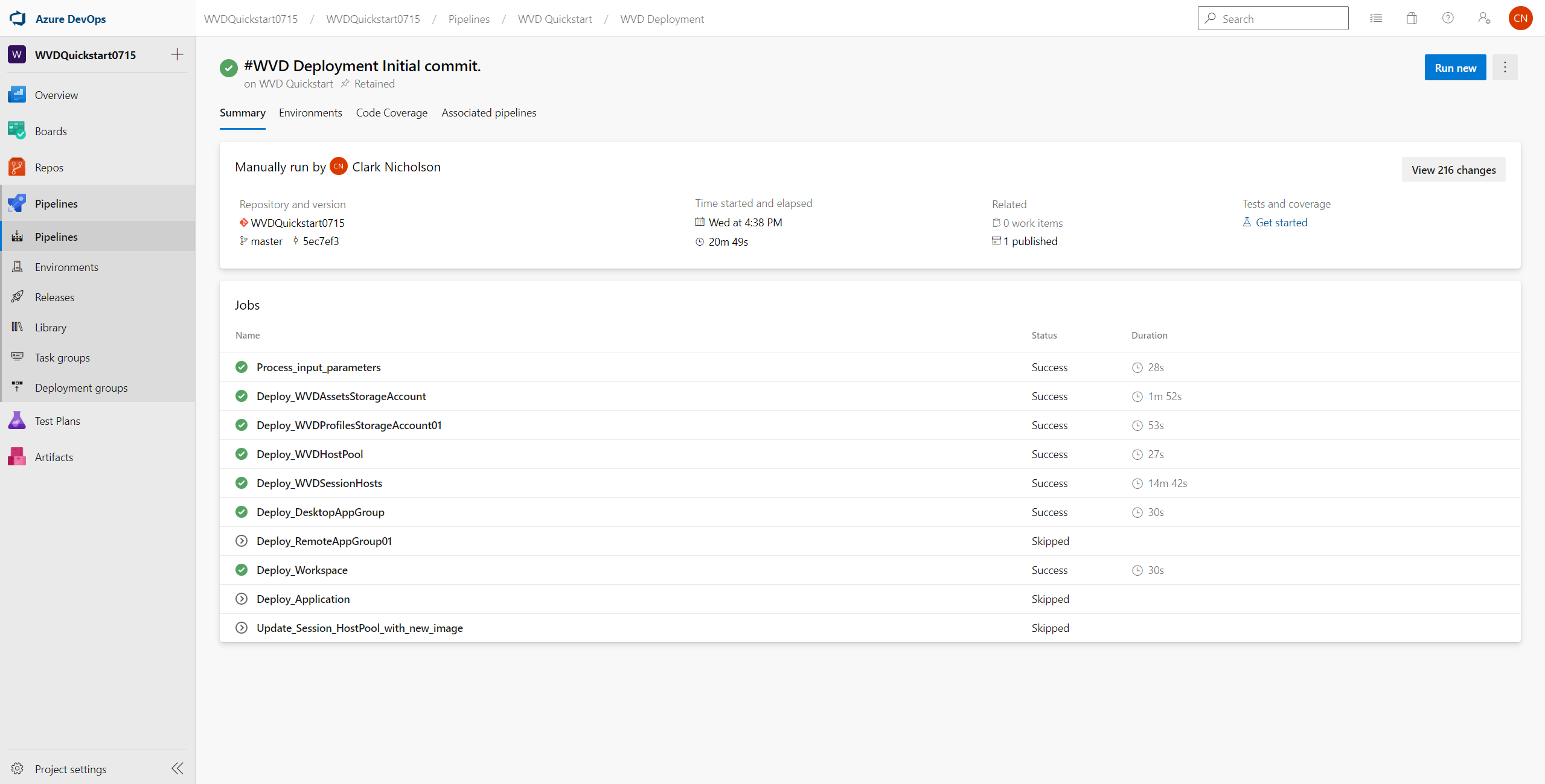Viewport: 1545px width, 784px height.
Task: Open the 5ec7ef3 commit link
Action: click(x=321, y=241)
